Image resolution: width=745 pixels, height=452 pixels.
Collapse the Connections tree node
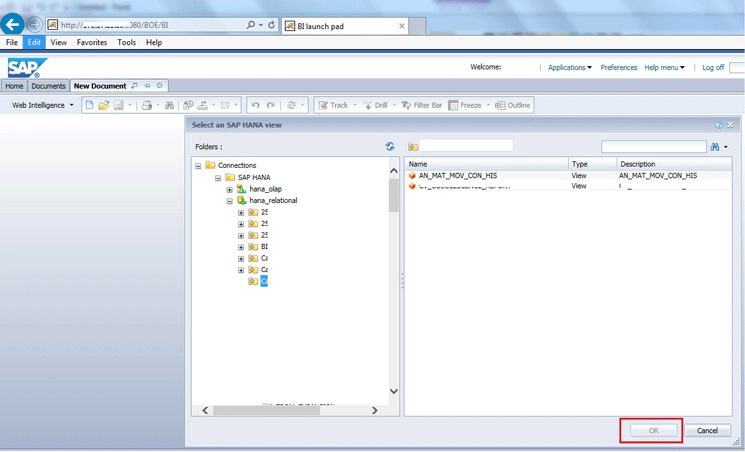coord(198,166)
